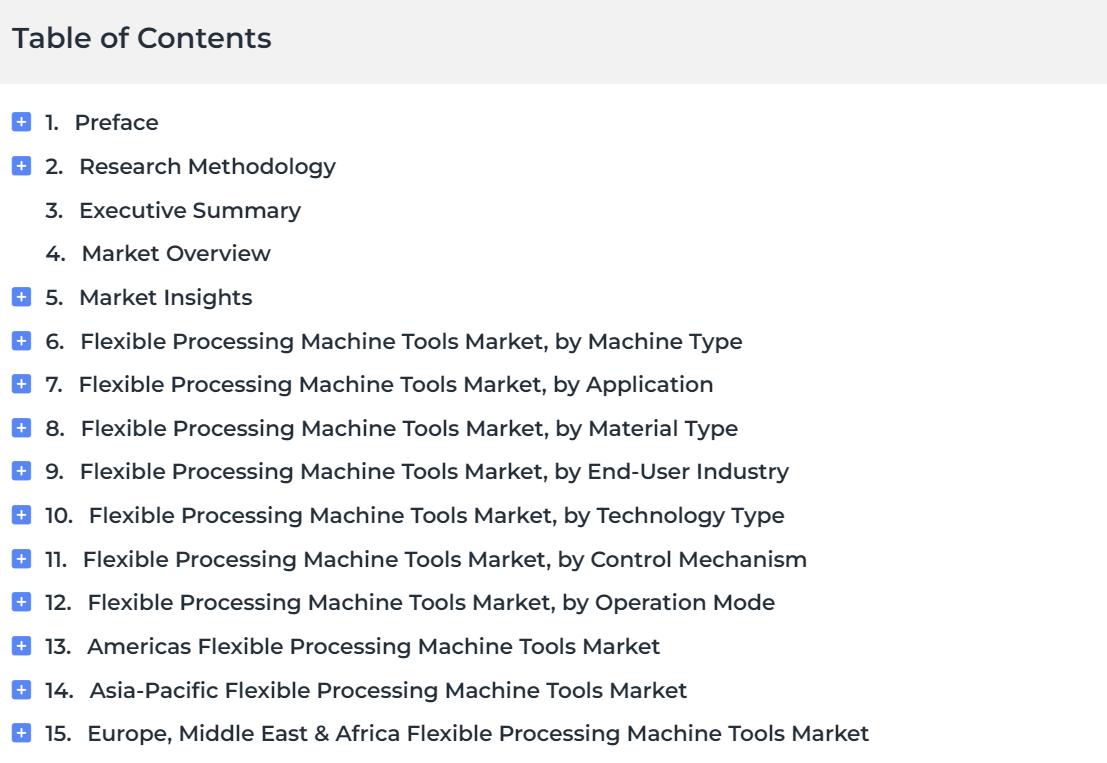
Task: Expand Research Methodology with its plus icon
Action: (21, 166)
